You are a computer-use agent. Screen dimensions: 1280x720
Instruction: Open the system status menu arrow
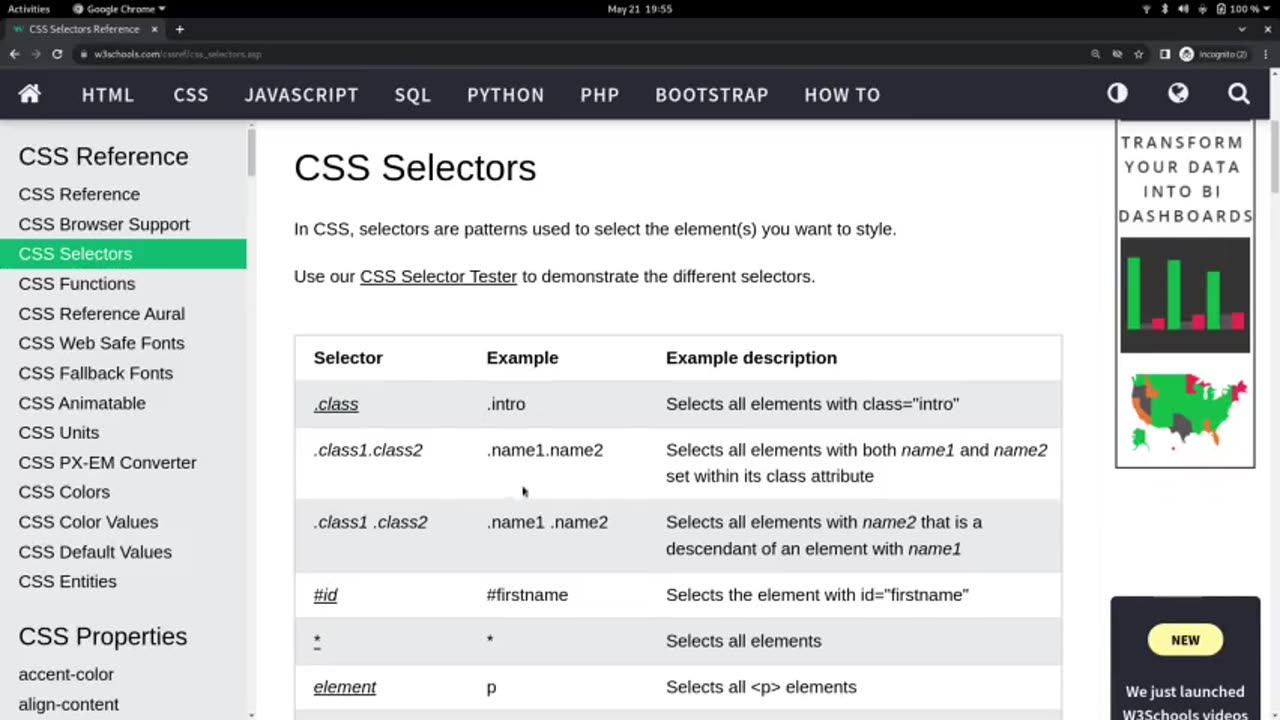(1268, 9)
